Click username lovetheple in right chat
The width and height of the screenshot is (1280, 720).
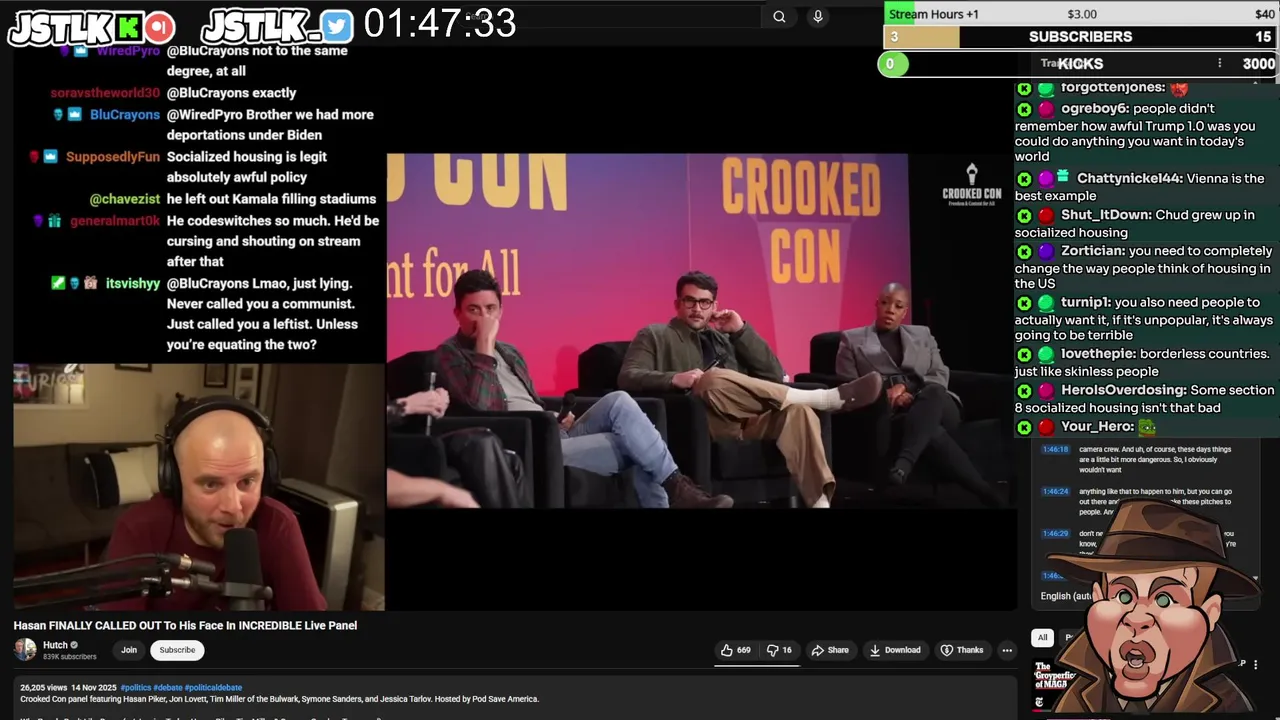pyautogui.click(x=1098, y=354)
